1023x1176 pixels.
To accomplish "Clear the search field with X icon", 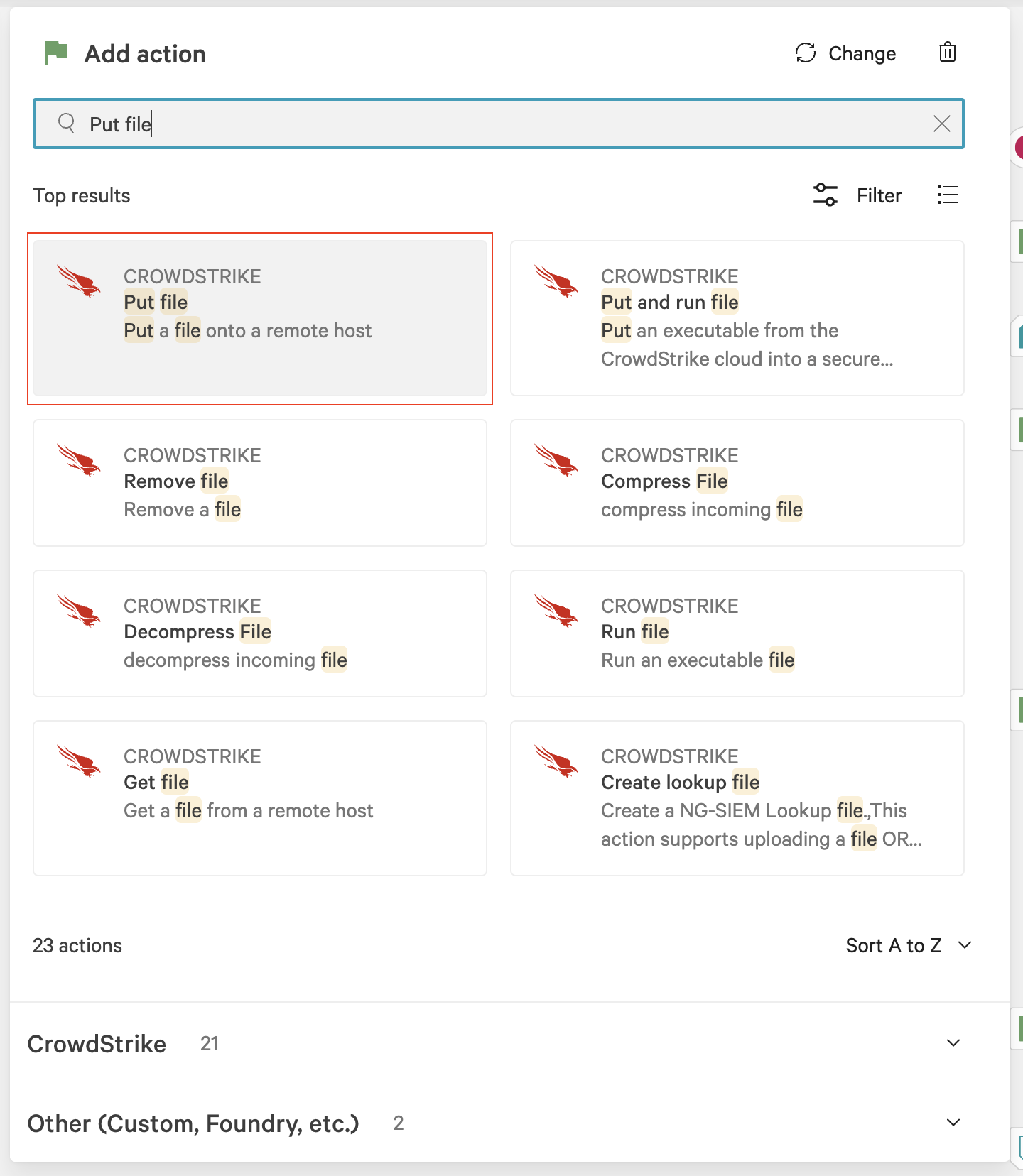I will pos(941,124).
